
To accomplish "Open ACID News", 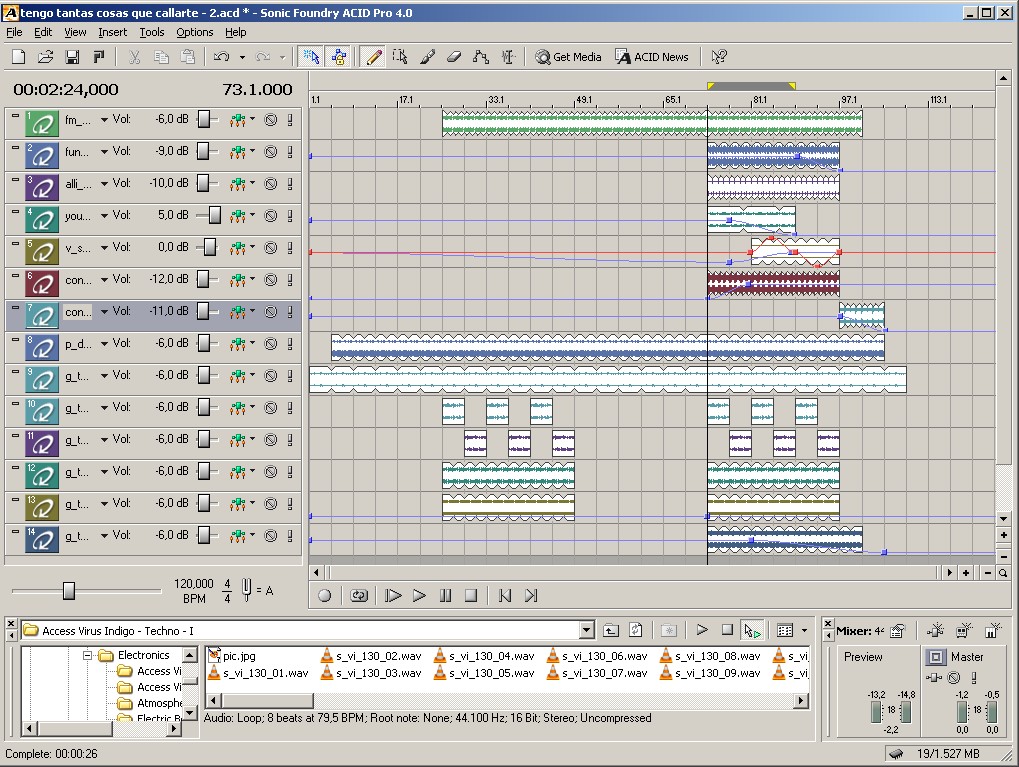I will click(x=652, y=57).
